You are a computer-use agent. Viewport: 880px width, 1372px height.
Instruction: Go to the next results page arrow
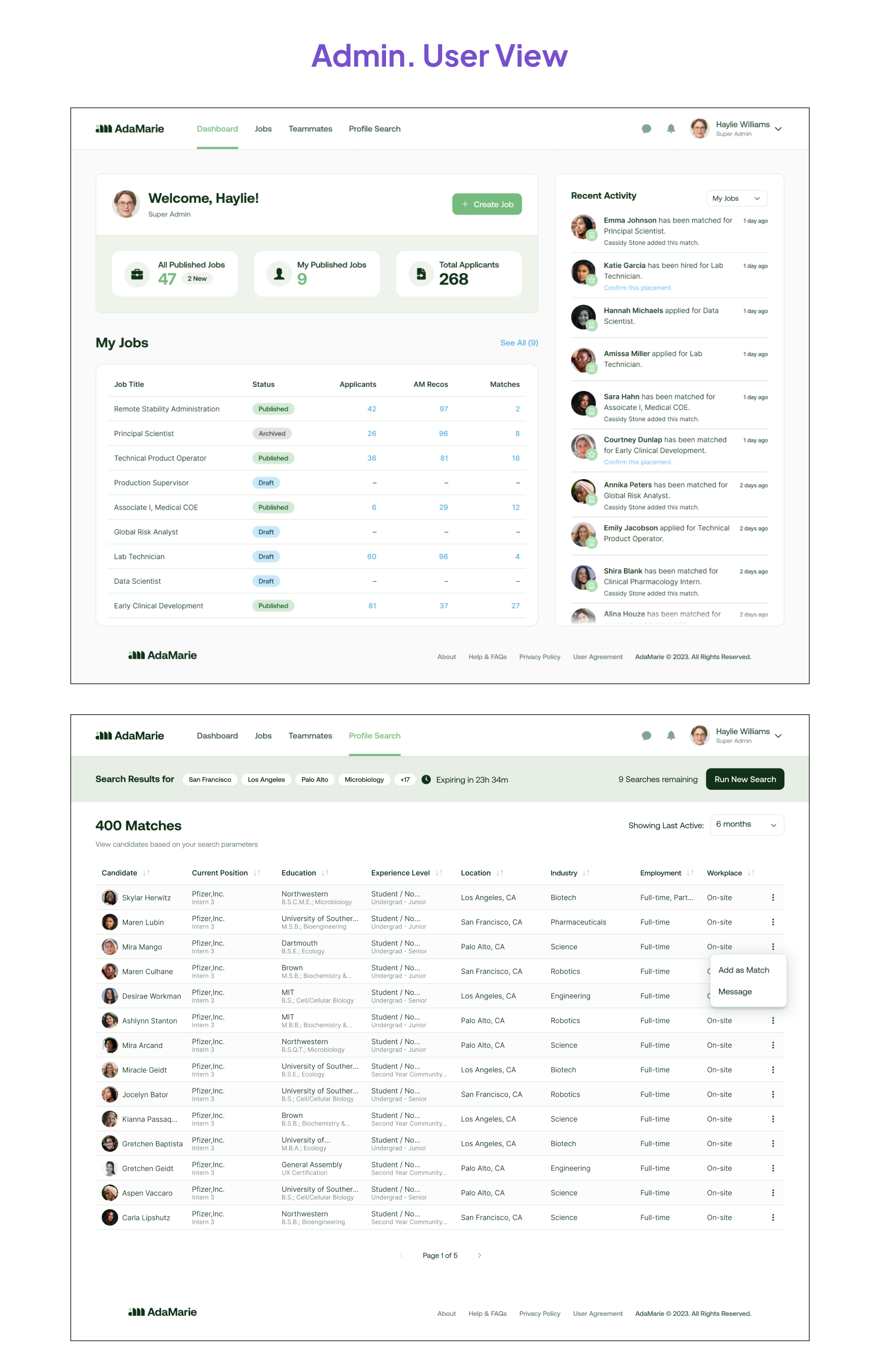[x=479, y=1255]
